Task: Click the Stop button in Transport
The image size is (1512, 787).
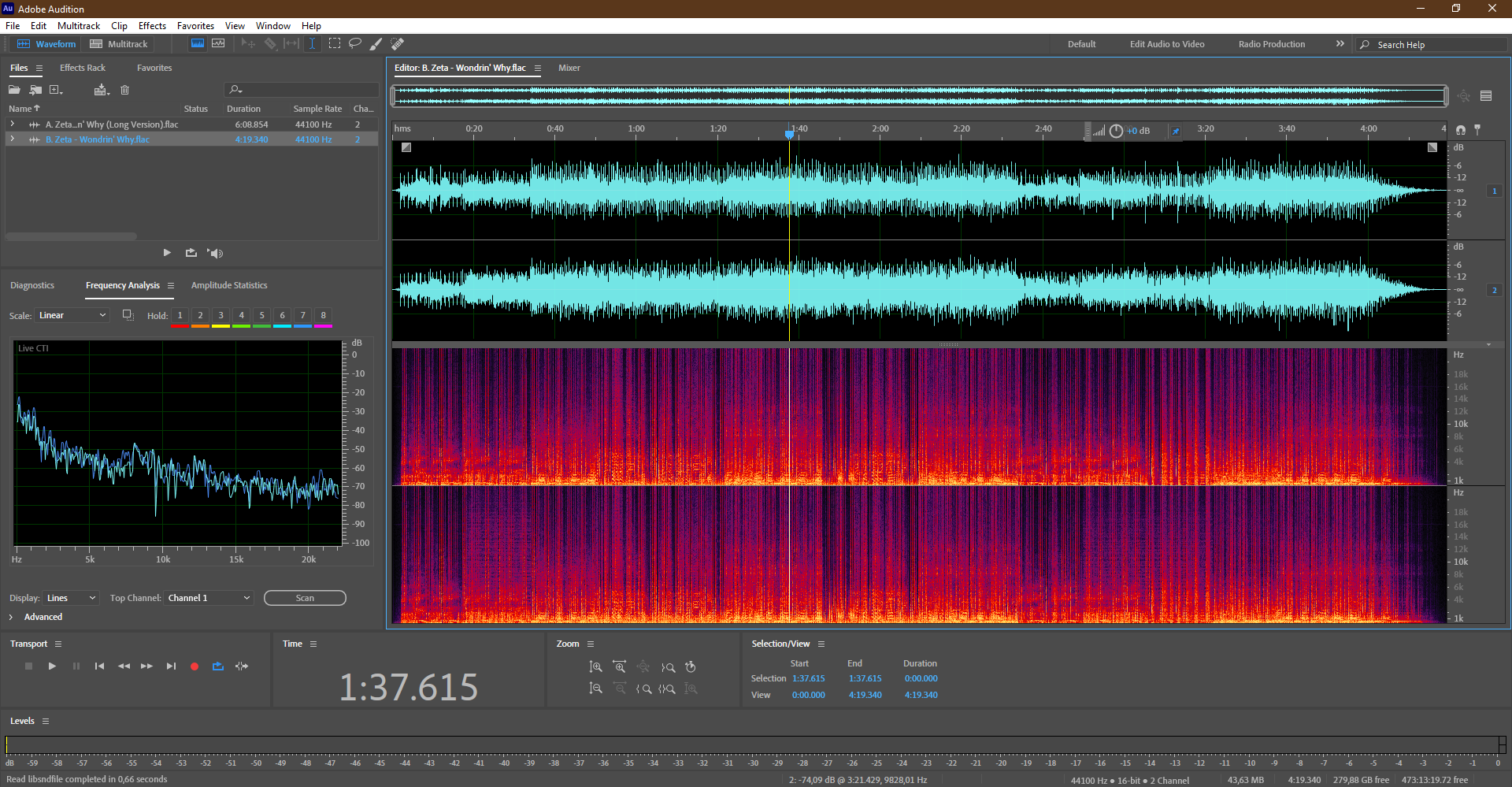Action: (x=28, y=666)
